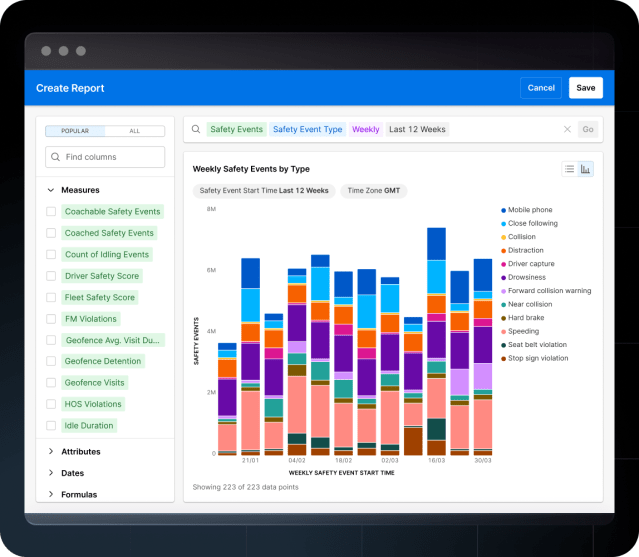The width and height of the screenshot is (639, 557).
Task: Cancel the report creation
Action: point(540,88)
